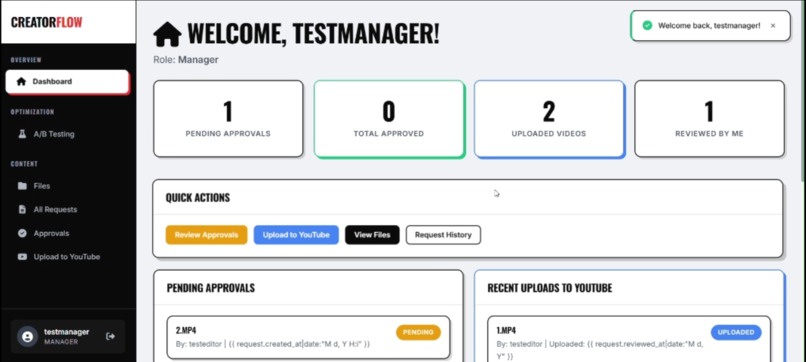The height and width of the screenshot is (362, 806).
Task: Click the checkmark icon beside Approvals
Action: pos(22,233)
